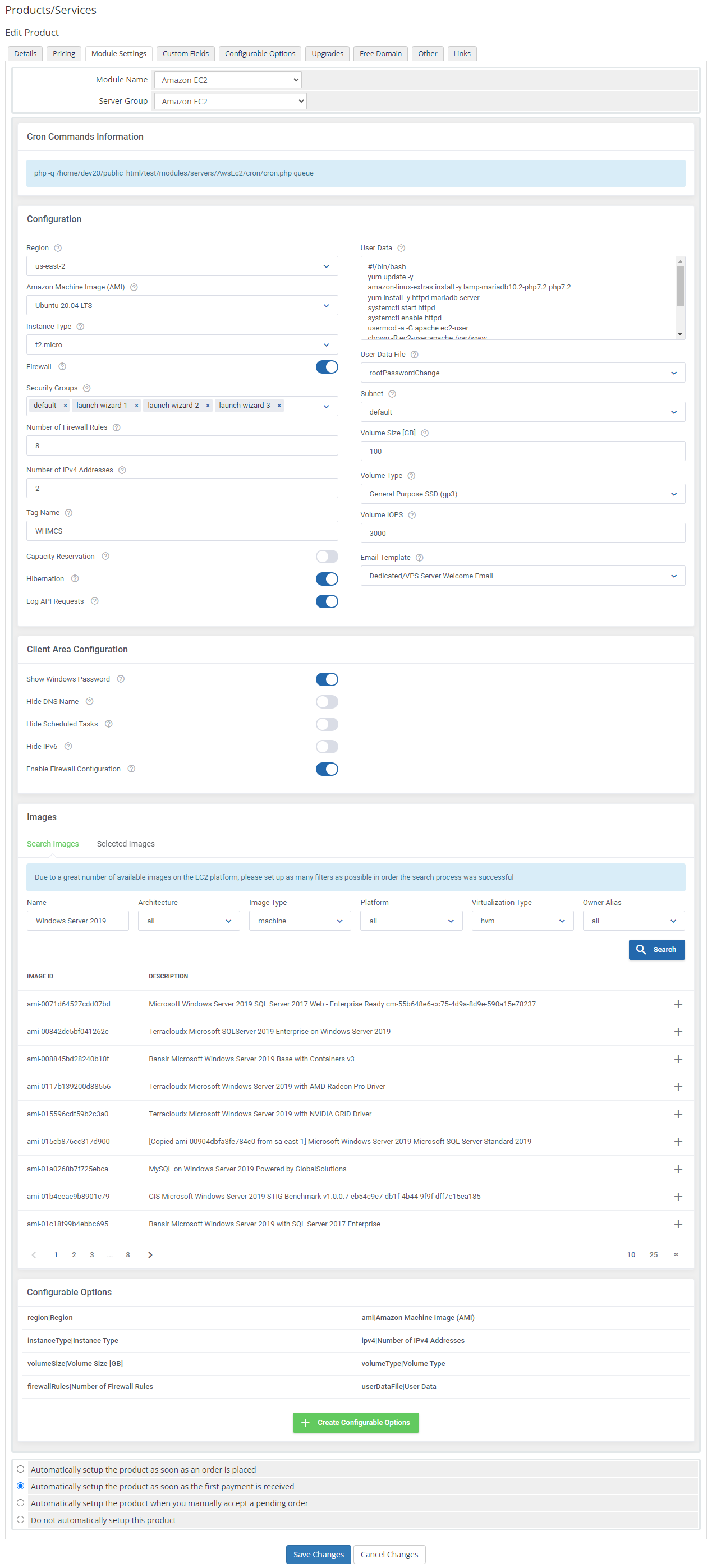Click the Volume Size input field
This screenshot has height=1568, width=712.
tap(523, 452)
